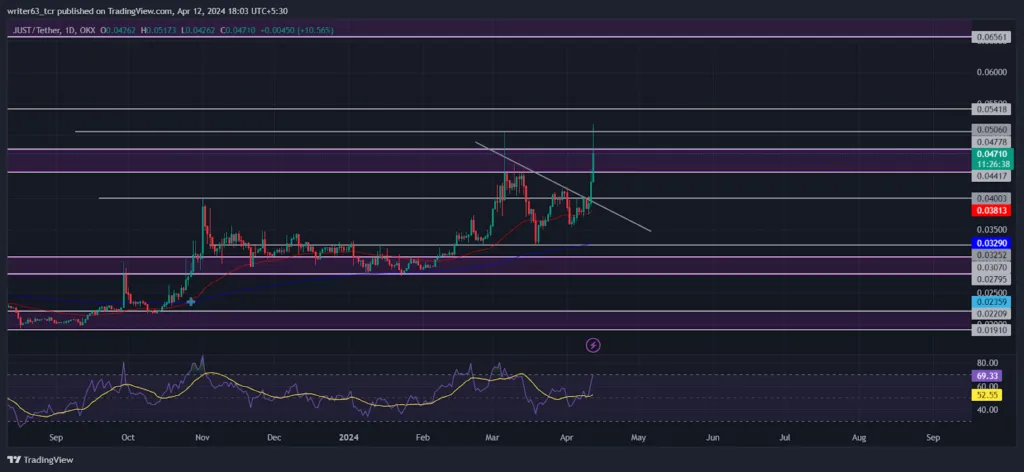The width and height of the screenshot is (1024, 472).
Task: Click the JUST/Tether symbol title
Action: [37, 29]
